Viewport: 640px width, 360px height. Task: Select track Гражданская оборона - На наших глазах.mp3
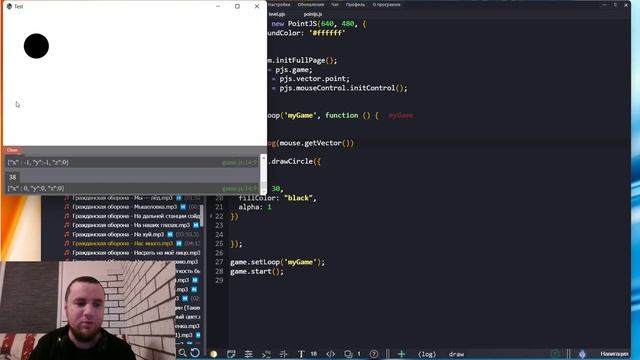[131, 225]
